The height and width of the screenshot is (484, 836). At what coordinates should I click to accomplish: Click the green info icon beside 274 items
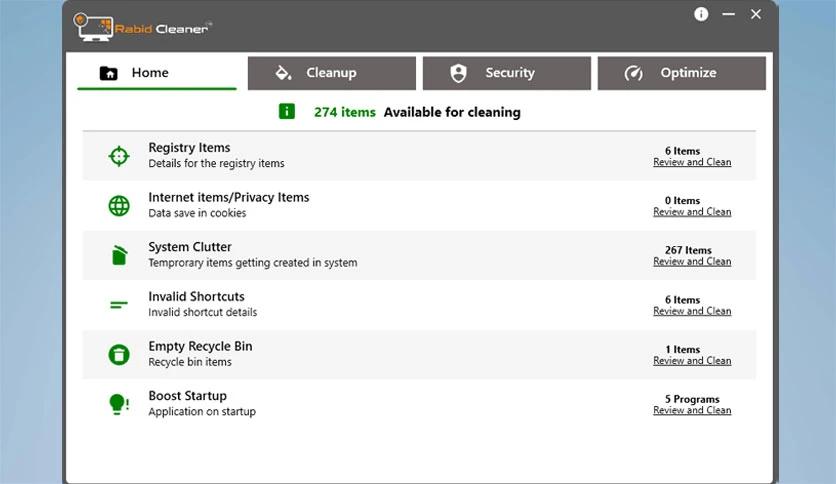pyautogui.click(x=287, y=111)
